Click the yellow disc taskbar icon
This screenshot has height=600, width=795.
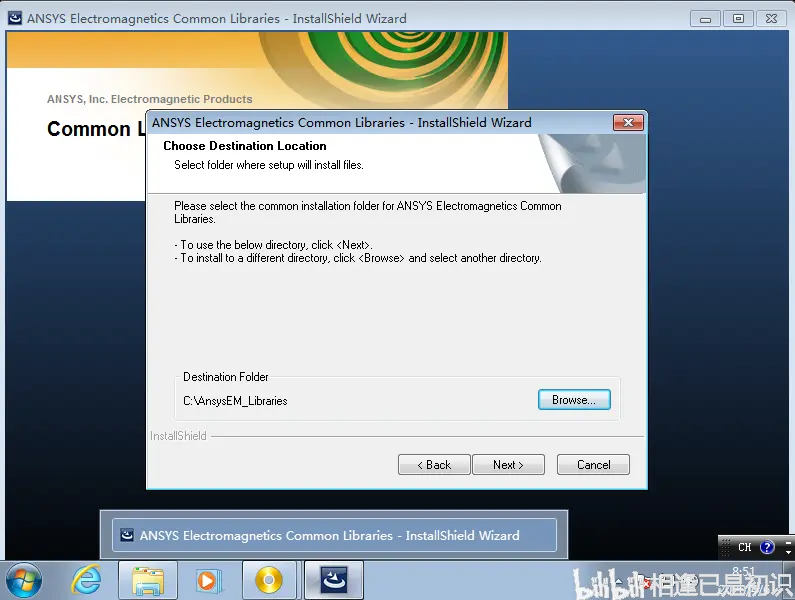coord(269,580)
